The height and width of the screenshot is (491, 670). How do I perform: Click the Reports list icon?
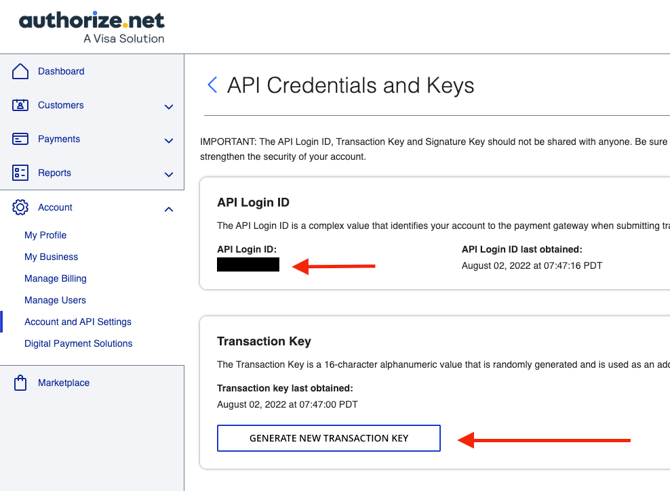pyautogui.click(x=20, y=173)
